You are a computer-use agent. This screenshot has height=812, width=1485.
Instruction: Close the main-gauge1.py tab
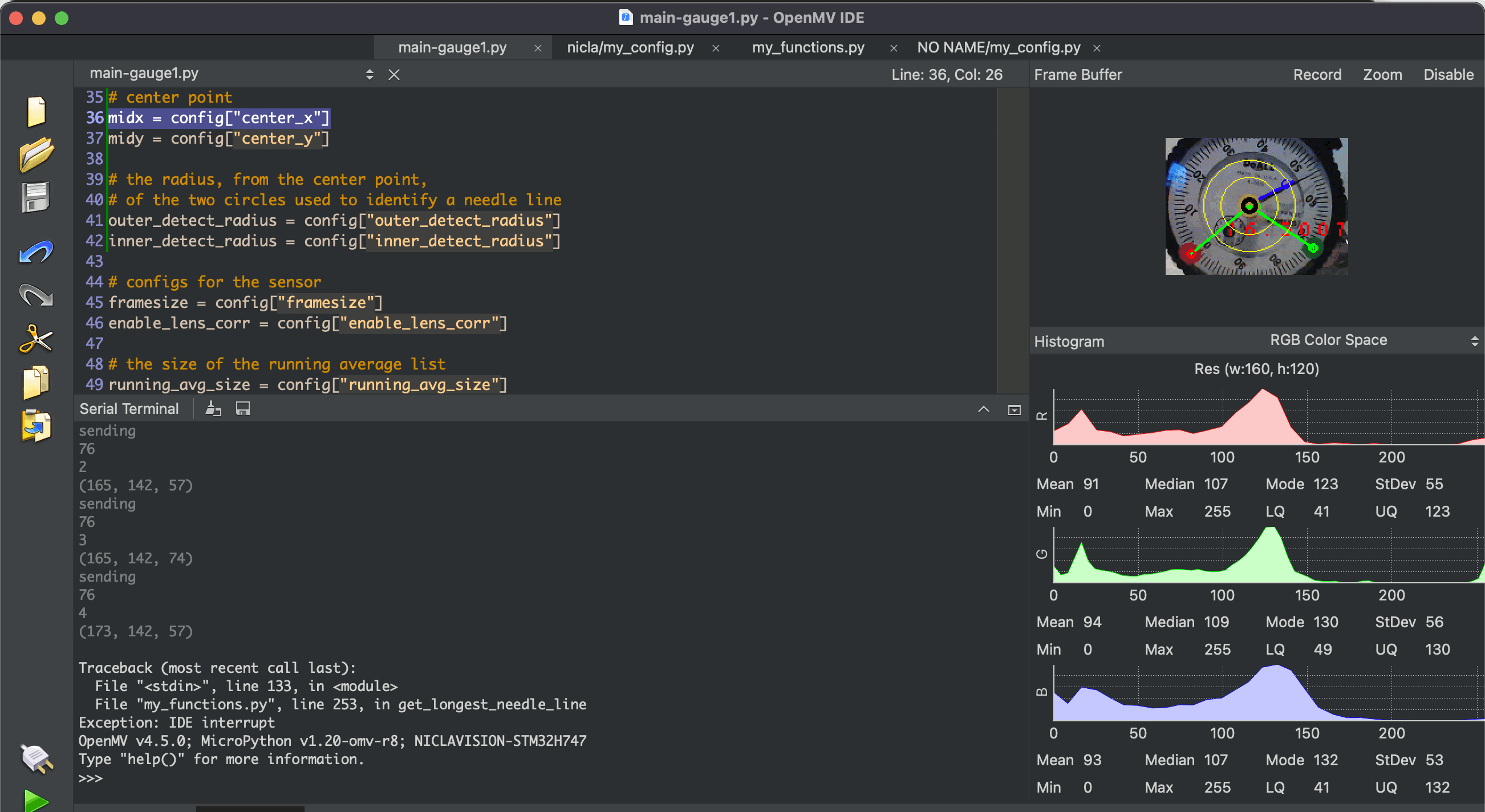(538, 48)
